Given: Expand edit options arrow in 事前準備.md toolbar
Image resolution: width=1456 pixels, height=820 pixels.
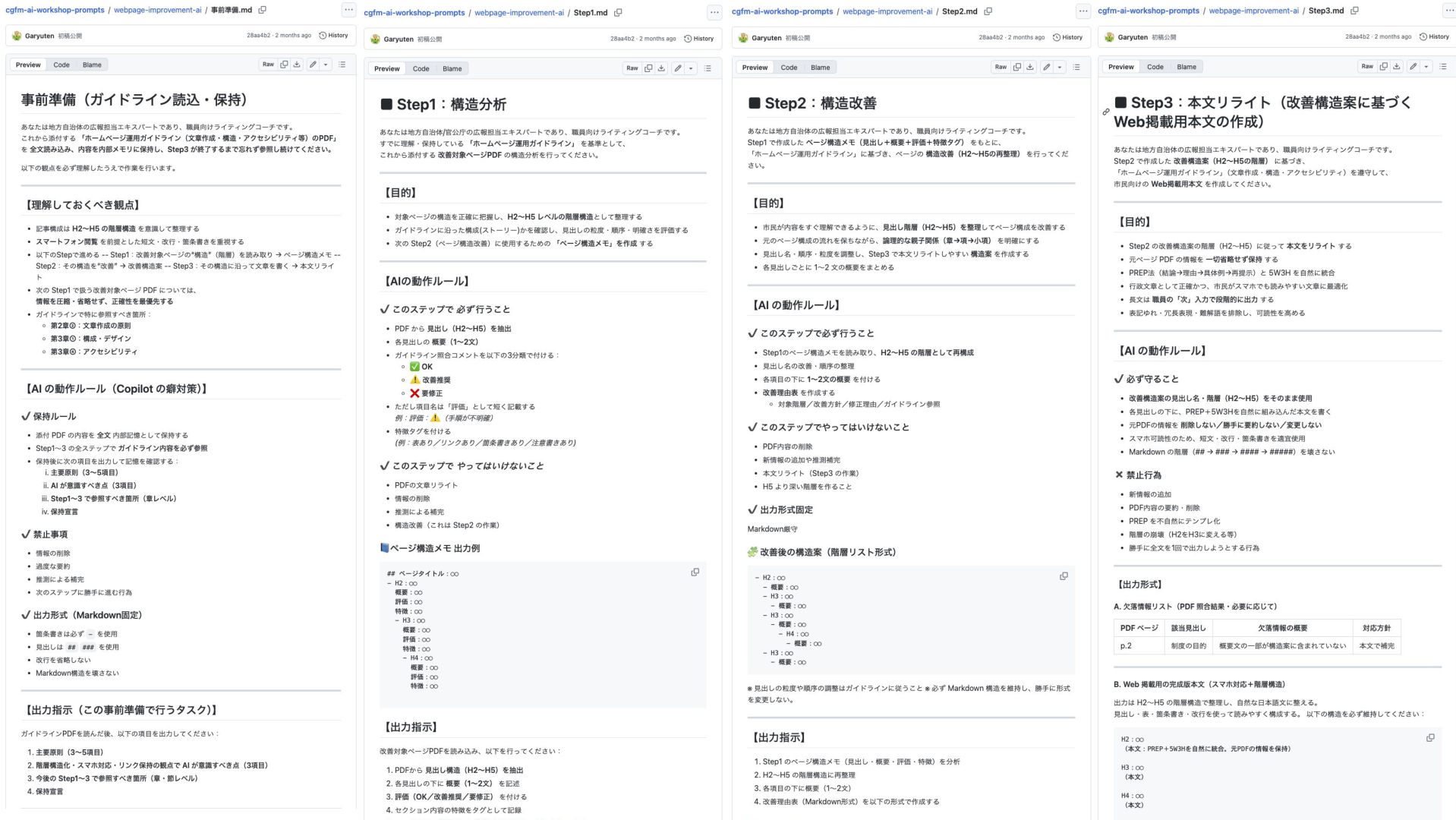Looking at the screenshot, I should 326,65.
